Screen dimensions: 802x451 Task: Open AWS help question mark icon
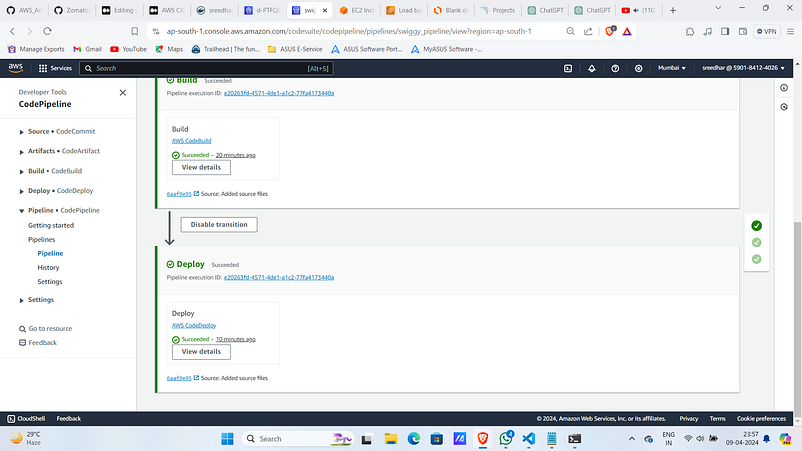[x=615, y=68]
